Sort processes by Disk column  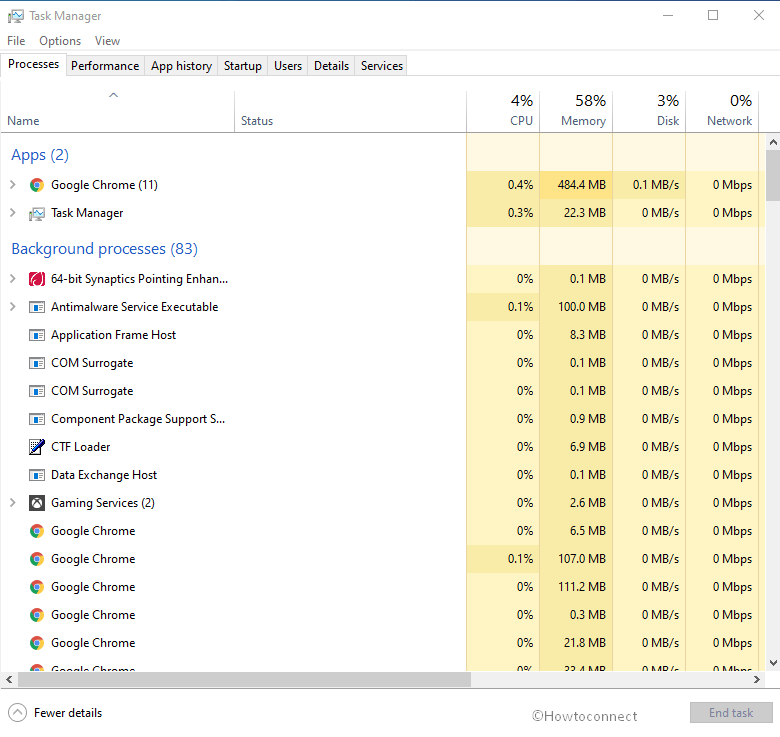[x=649, y=112]
